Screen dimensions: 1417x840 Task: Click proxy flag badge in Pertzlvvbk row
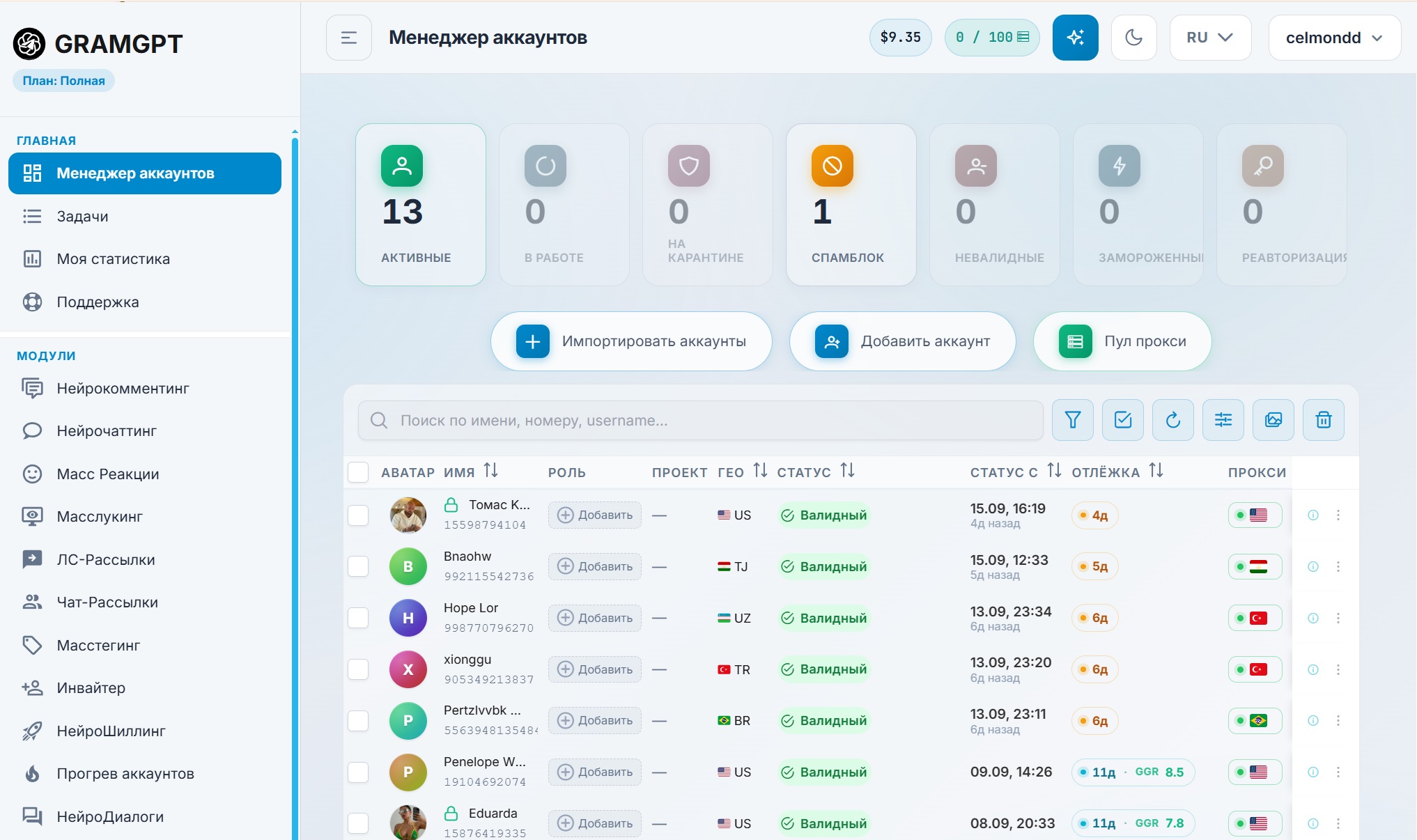tap(1255, 721)
